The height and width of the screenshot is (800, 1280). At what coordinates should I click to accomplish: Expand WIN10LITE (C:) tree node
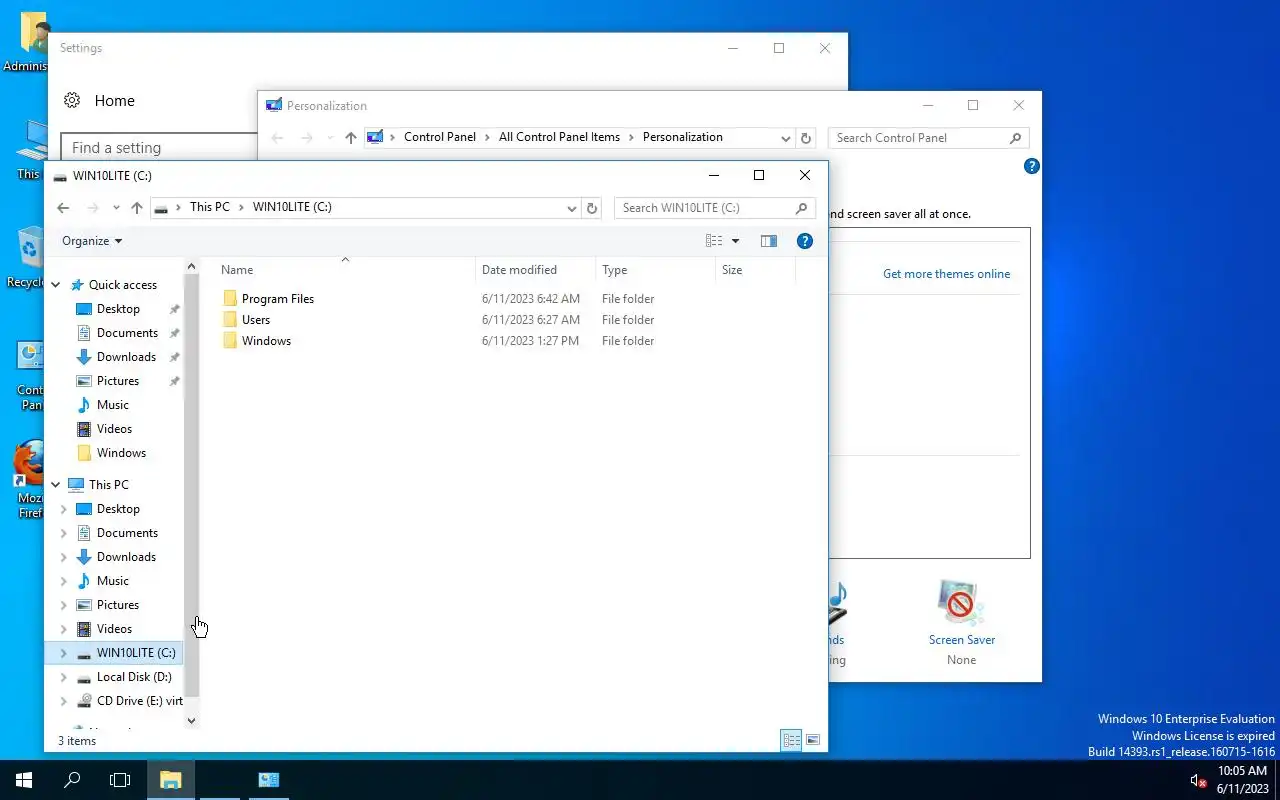click(x=64, y=653)
